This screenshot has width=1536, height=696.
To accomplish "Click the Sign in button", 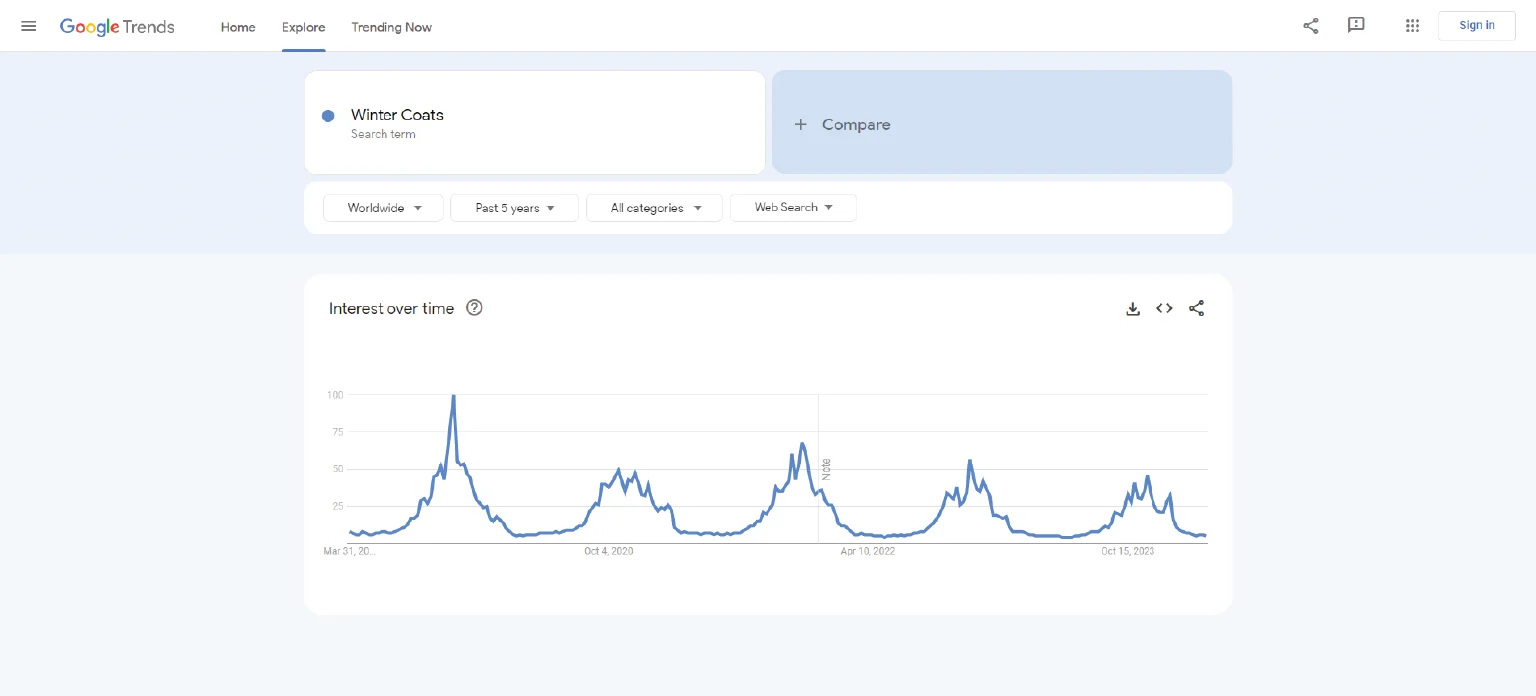I will (1476, 26).
